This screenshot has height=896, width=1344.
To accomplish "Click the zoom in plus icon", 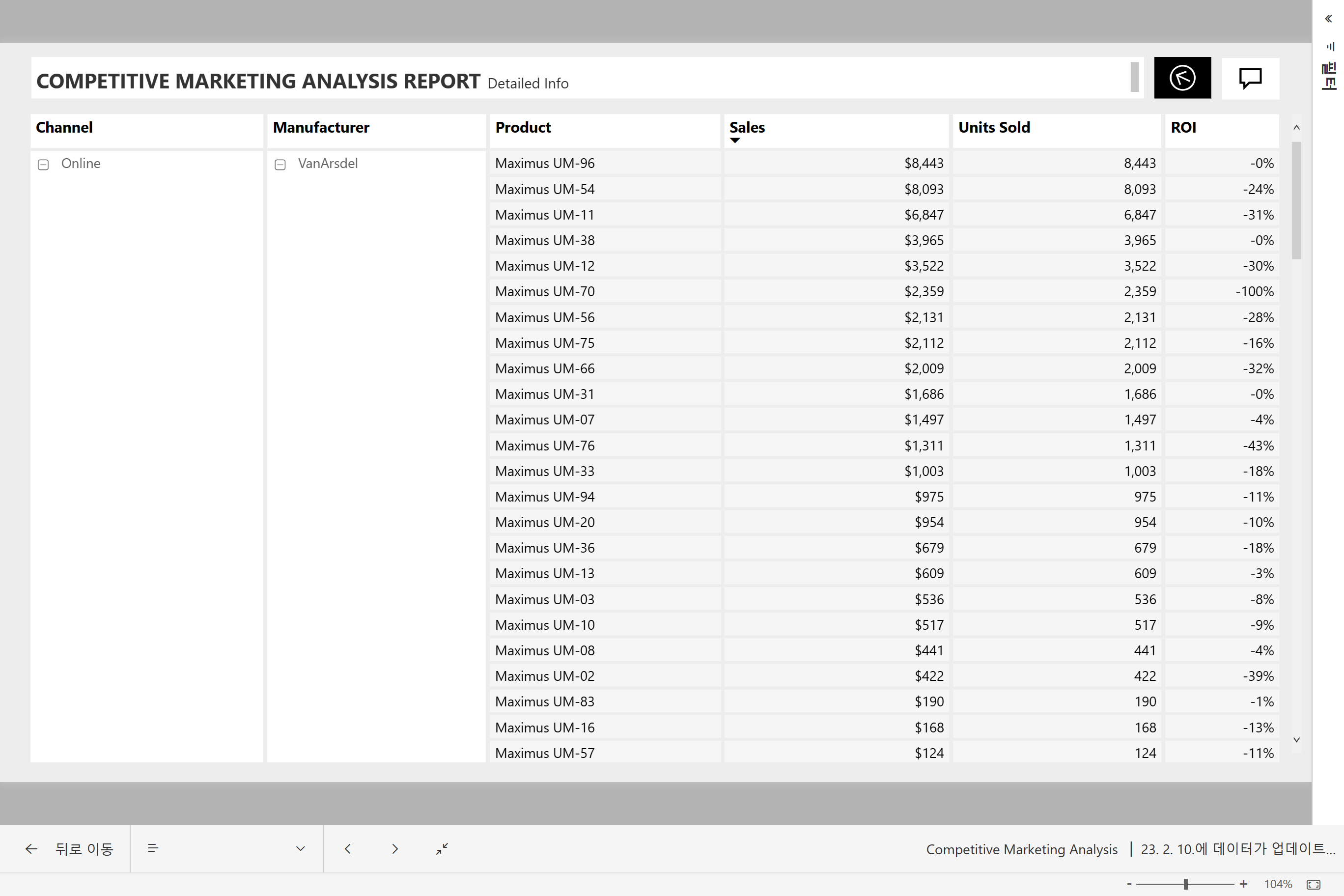I will pyautogui.click(x=1243, y=884).
